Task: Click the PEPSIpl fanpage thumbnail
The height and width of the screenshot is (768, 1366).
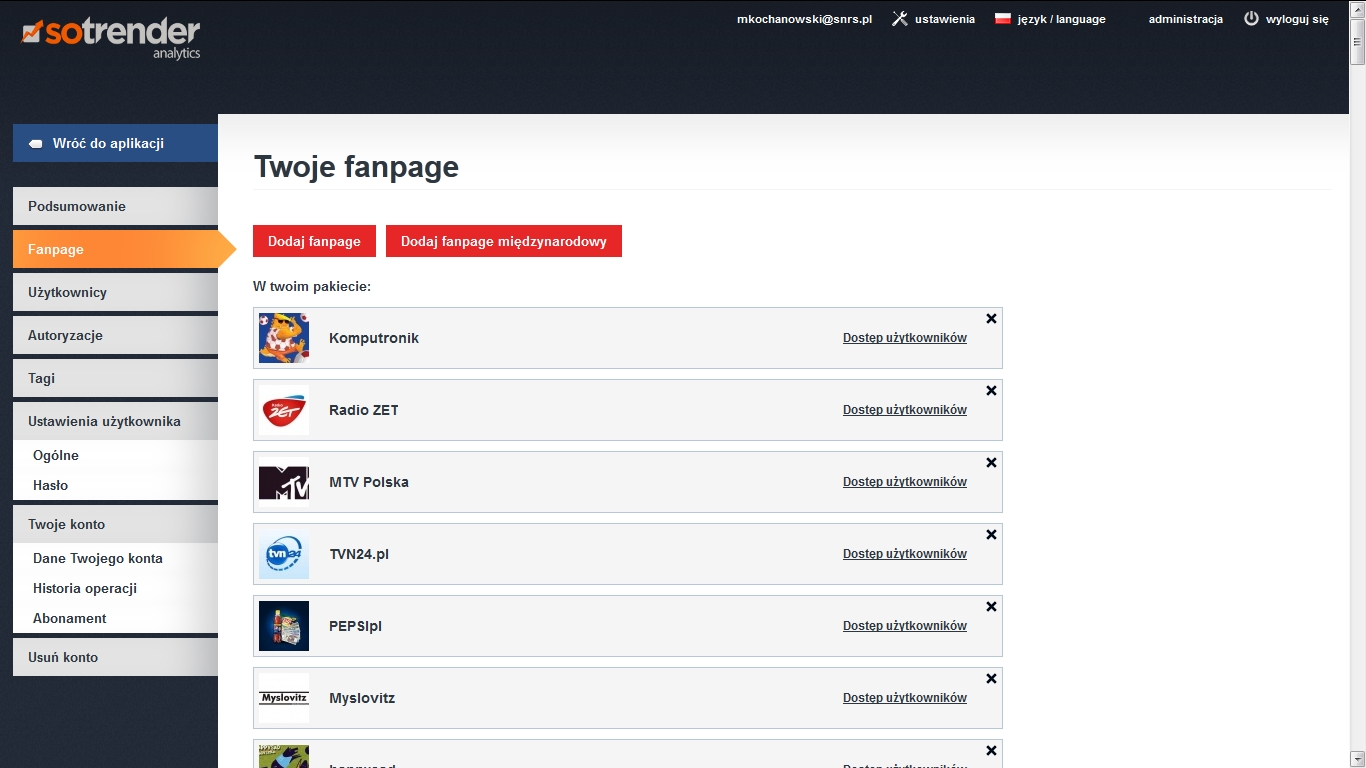Action: tap(284, 626)
